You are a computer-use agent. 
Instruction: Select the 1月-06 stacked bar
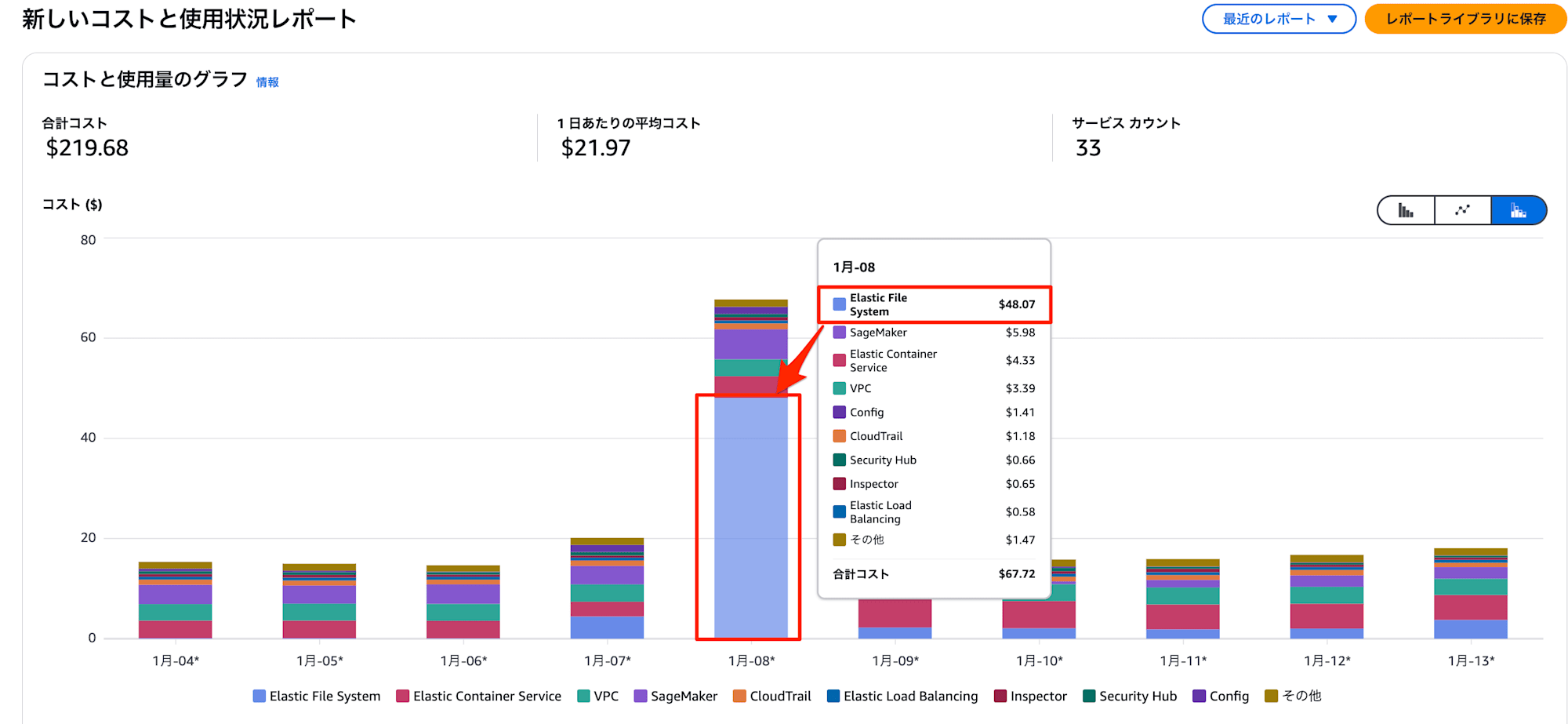(x=463, y=602)
